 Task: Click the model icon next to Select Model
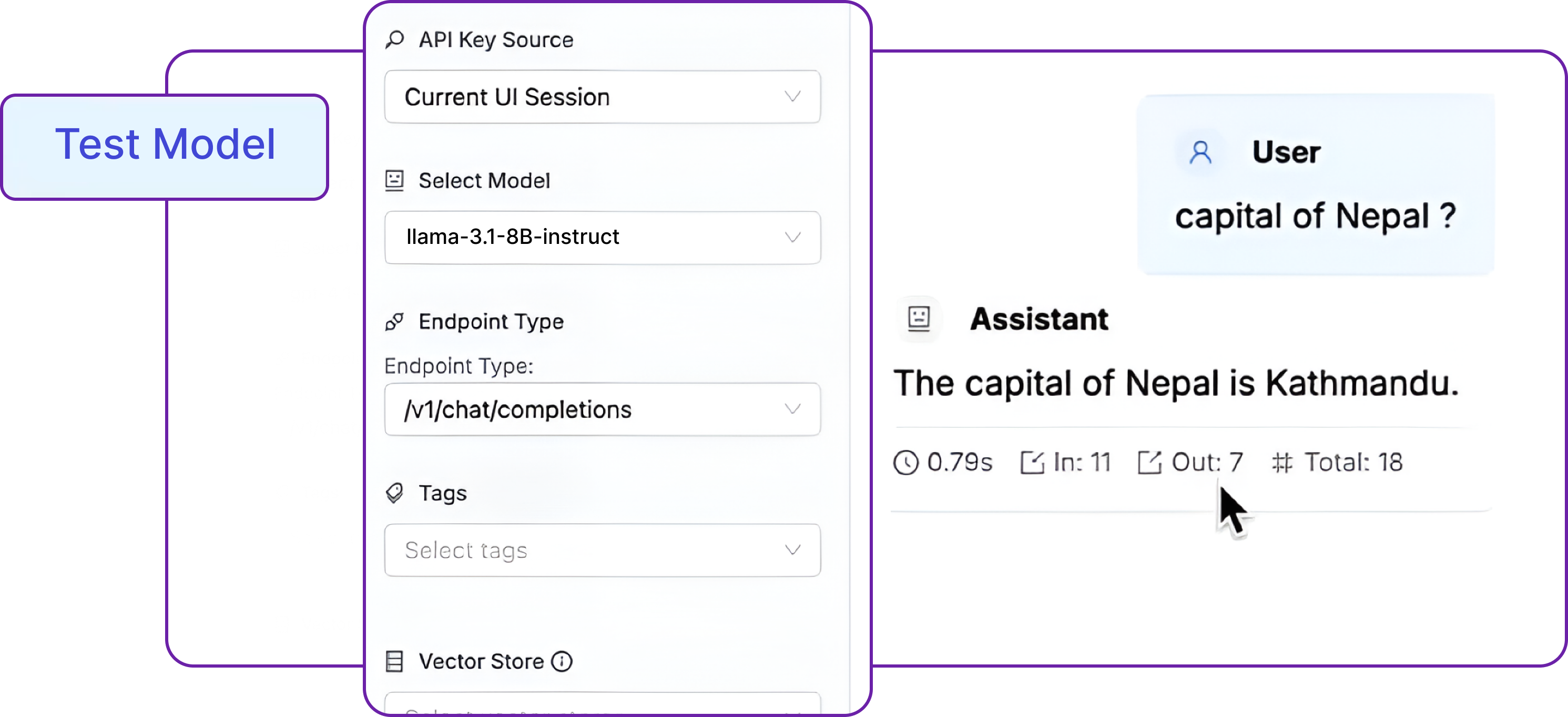coord(394,180)
